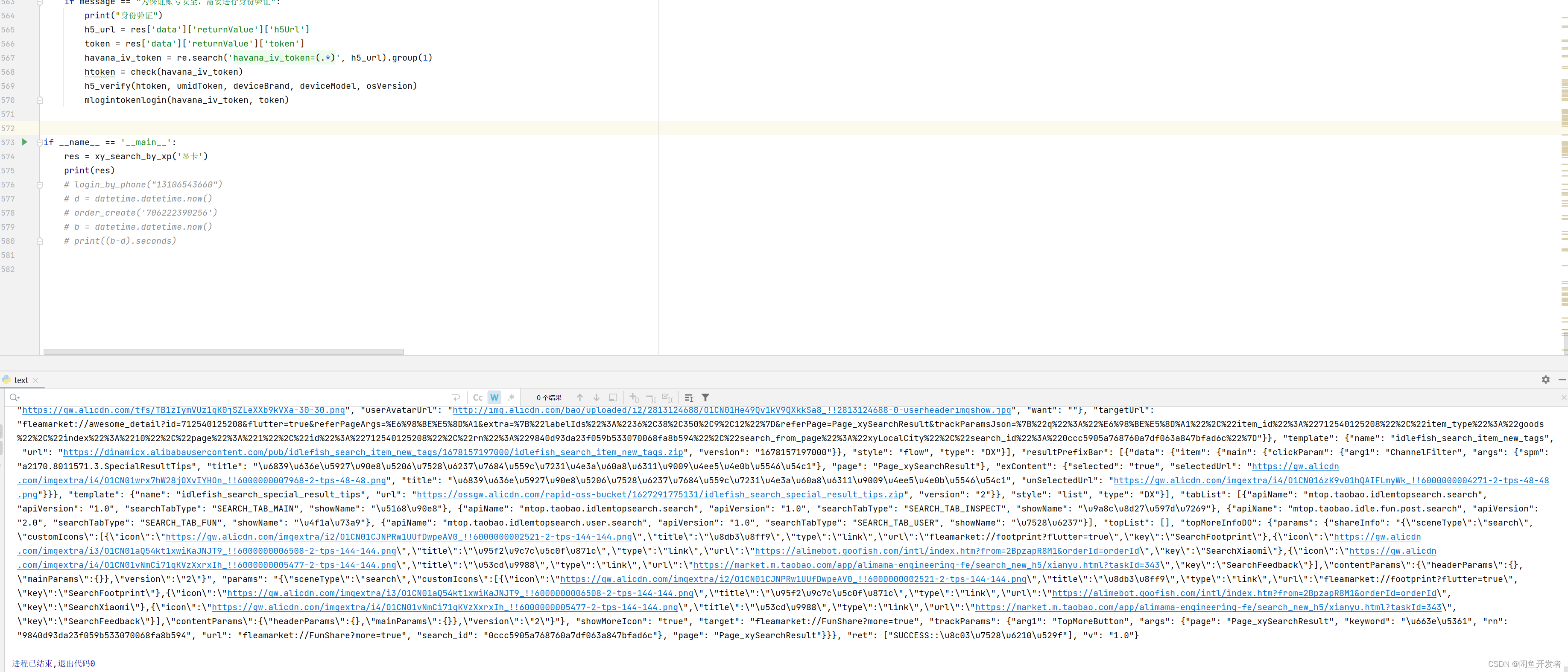
Task: Add selection for next occurrence icon
Action: click(634, 397)
